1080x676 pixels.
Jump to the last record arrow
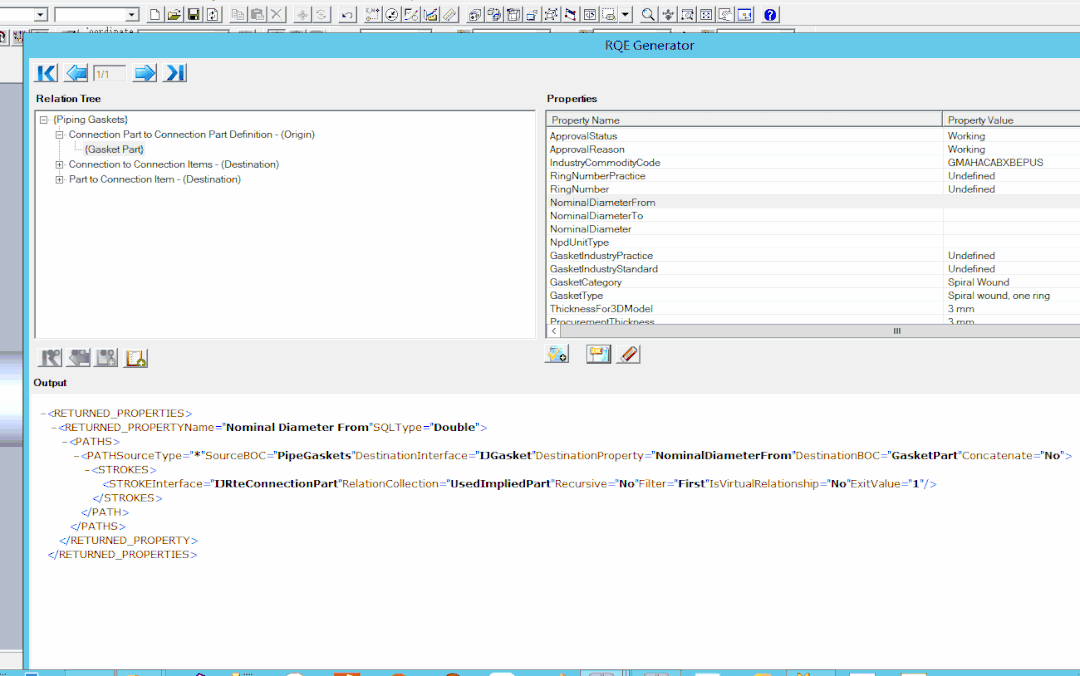[174, 73]
